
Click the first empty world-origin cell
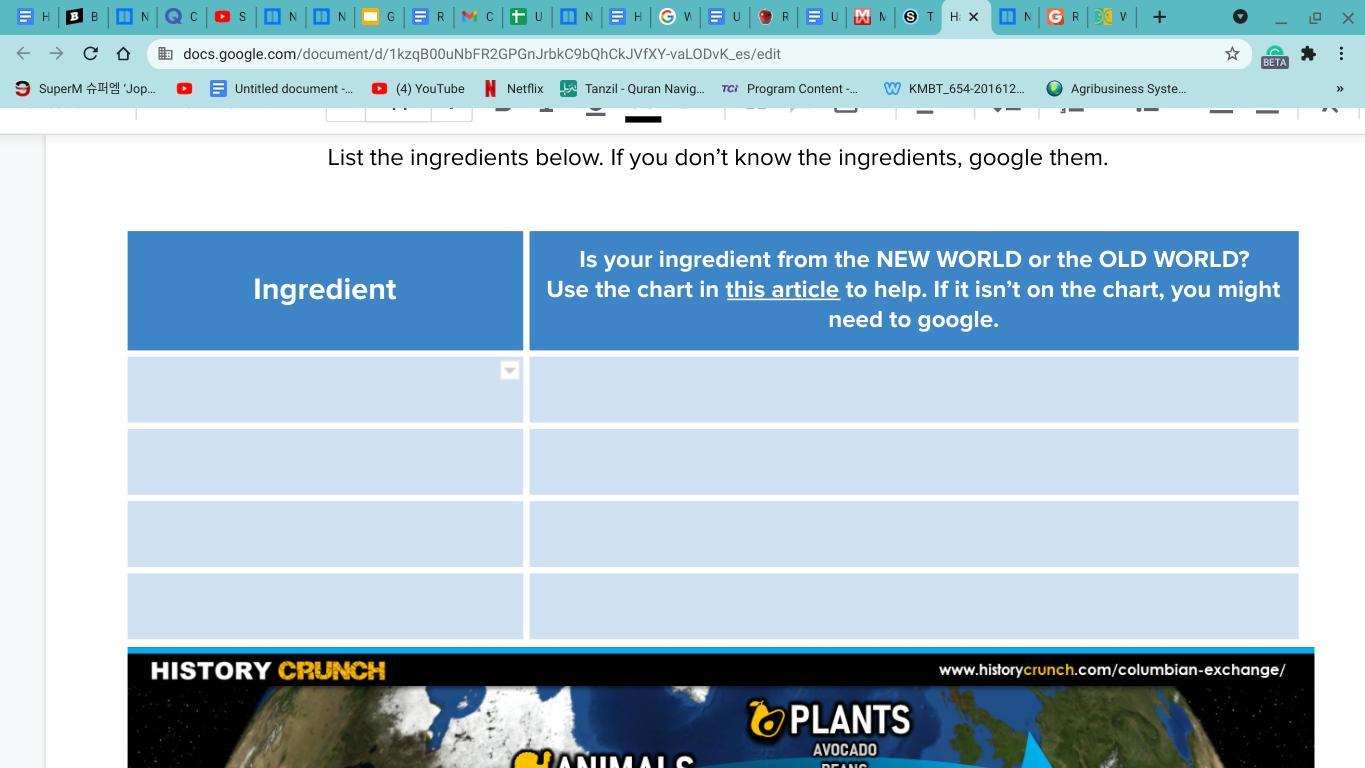pyautogui.click(x=914, y=390)
